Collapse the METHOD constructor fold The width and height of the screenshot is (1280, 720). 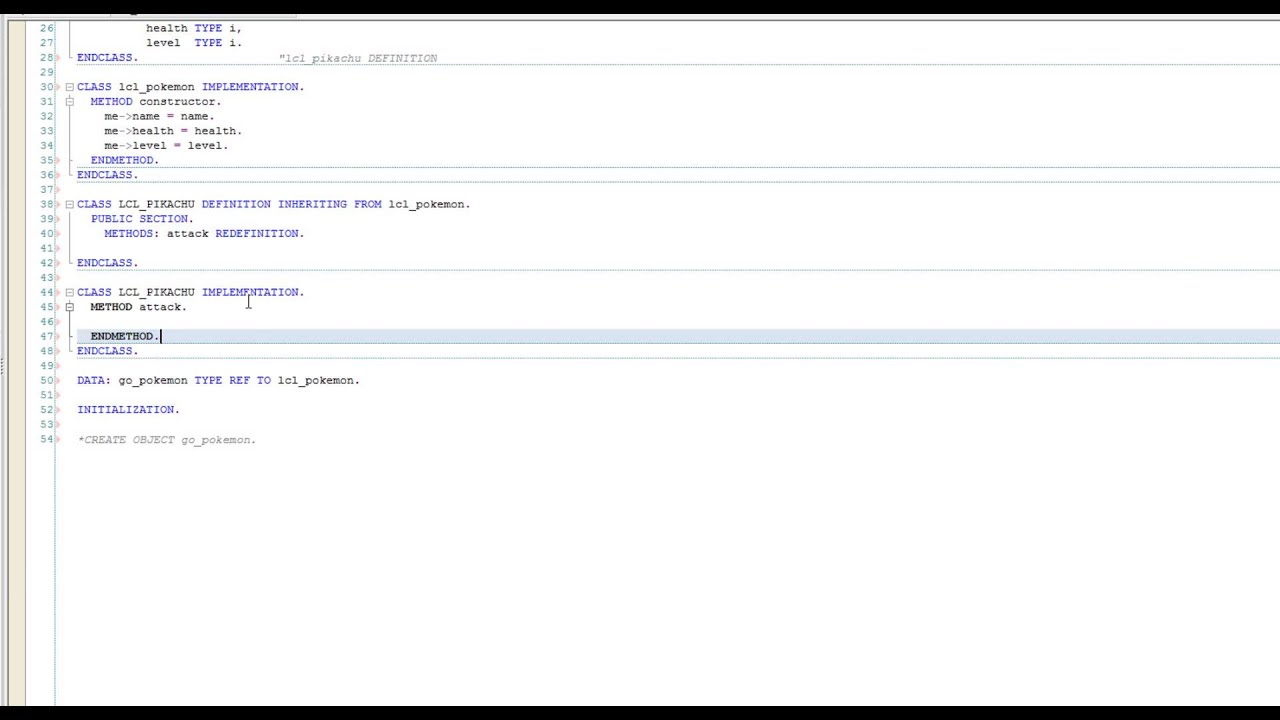point(69,102)
